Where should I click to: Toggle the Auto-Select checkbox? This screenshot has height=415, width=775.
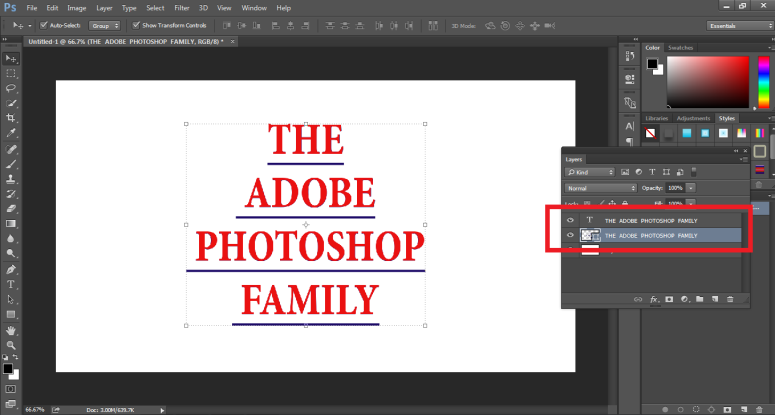pos(43,25)
